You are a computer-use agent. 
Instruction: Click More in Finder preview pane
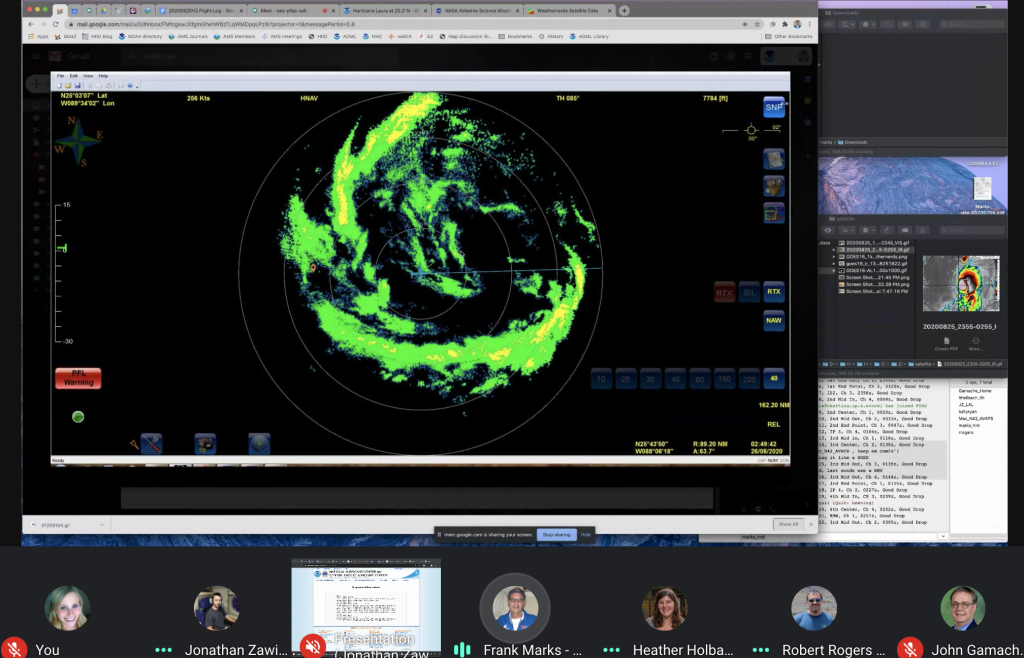click(976, 345)
